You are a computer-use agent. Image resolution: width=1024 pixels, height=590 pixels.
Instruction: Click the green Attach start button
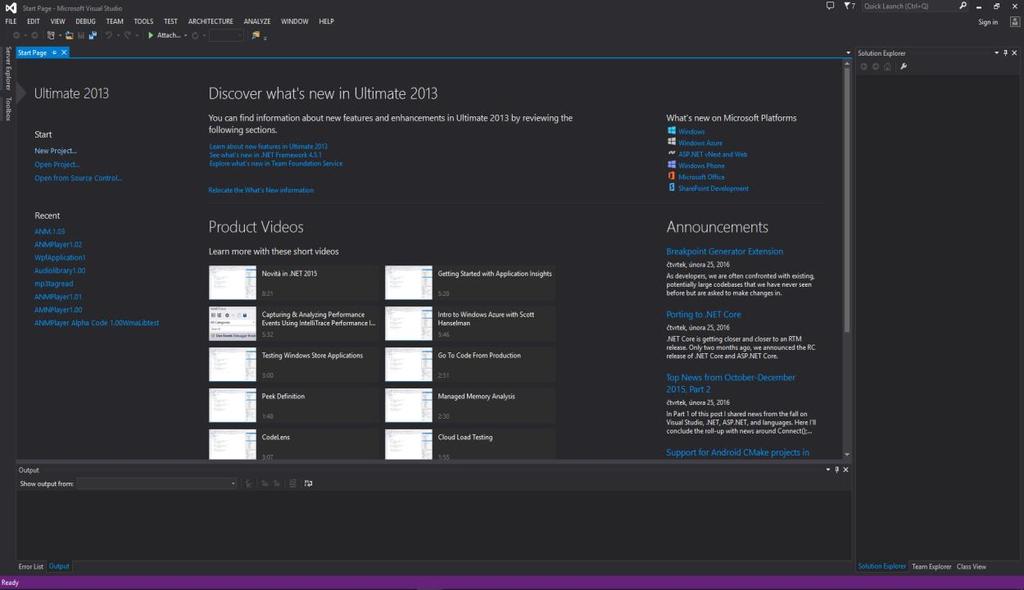[150, 35]
